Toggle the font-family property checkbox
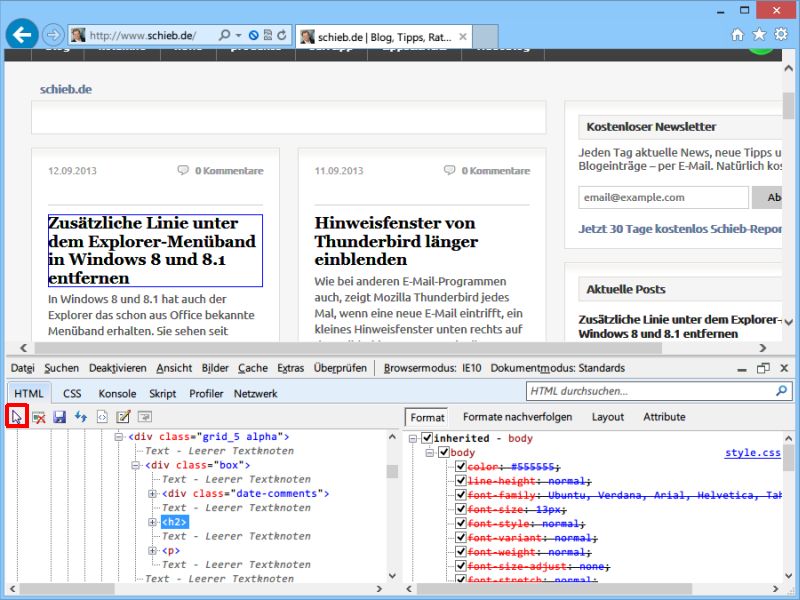Viewport: 800px width, 600px height. 461,495
